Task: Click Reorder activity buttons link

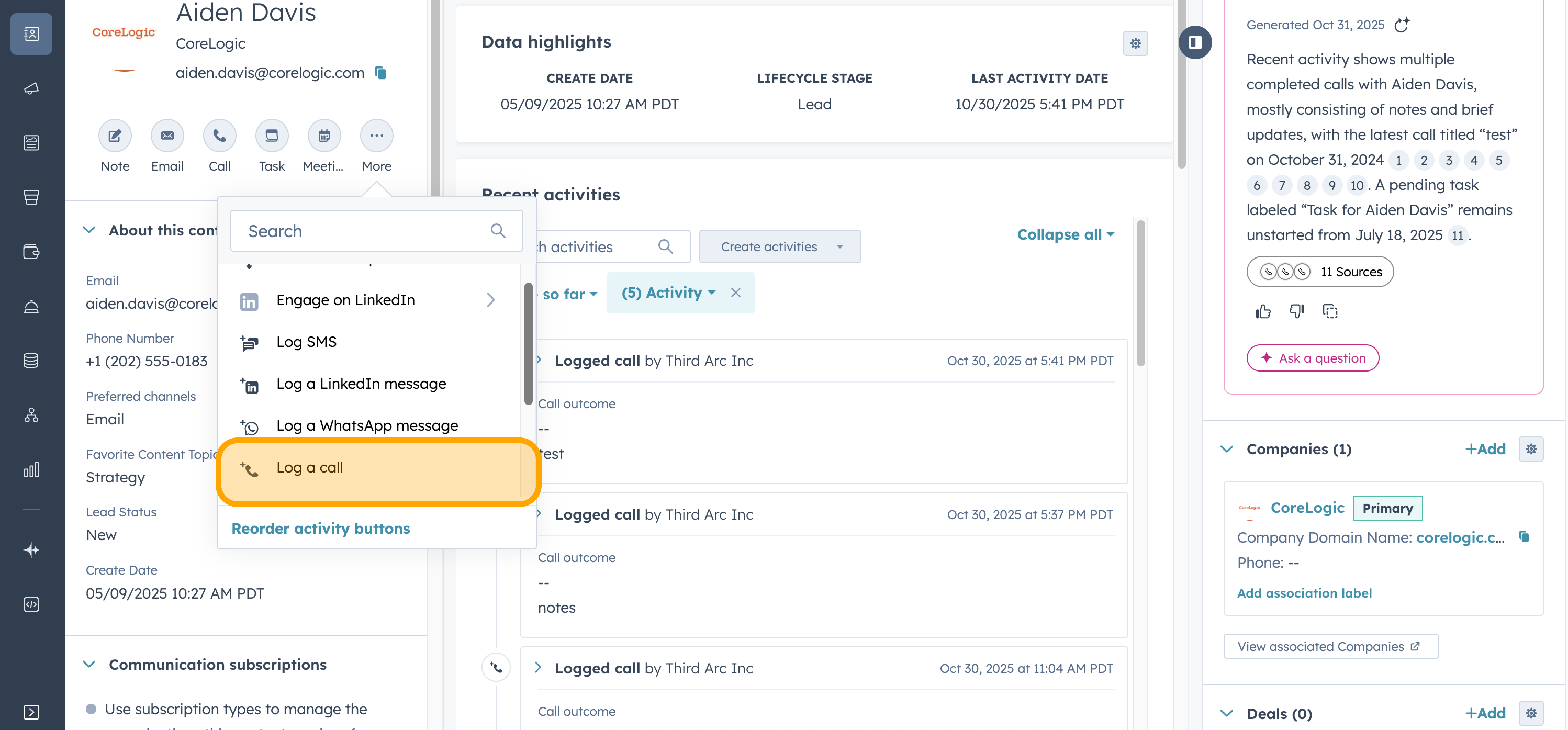Action: [321, 528]
